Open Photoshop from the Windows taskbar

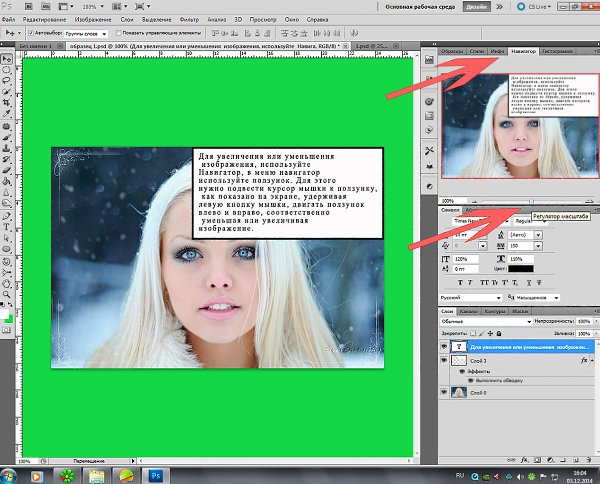coord(157,474)
